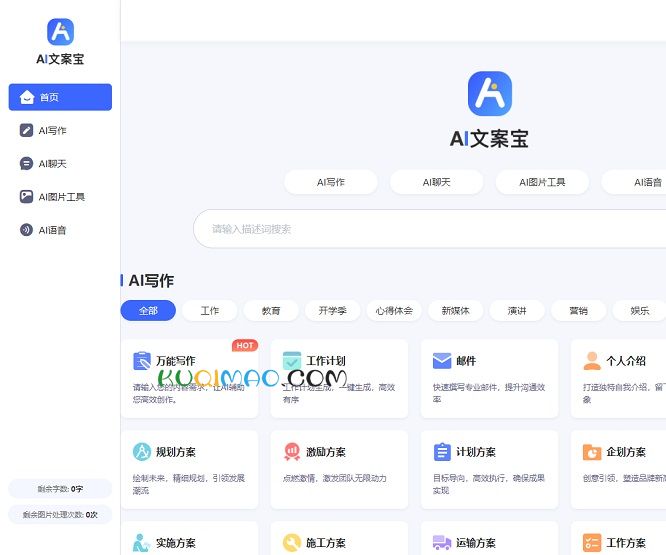The image size is (666, 555).
Task: Click the 工作计划 checkmark icon
Action: [292, 361]
